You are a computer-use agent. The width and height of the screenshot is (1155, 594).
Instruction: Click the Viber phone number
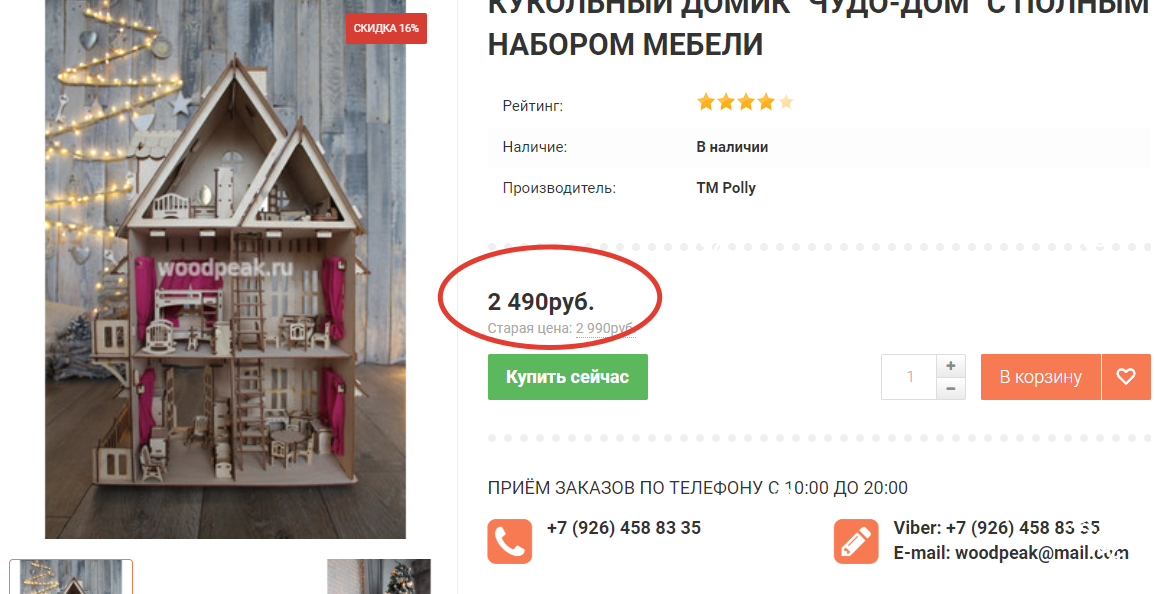click(1023, 528)
